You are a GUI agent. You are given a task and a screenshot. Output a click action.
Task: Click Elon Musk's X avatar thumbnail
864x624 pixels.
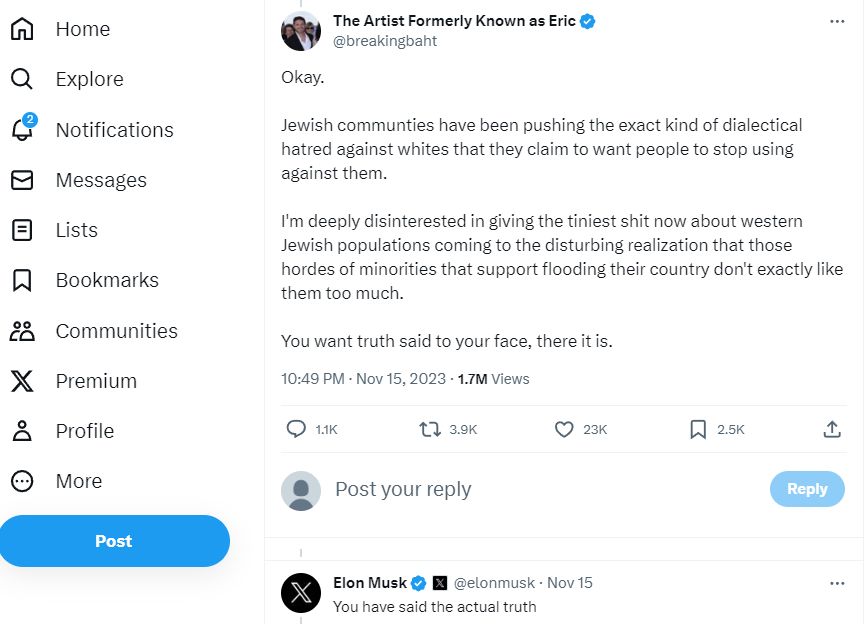[301, 592]
